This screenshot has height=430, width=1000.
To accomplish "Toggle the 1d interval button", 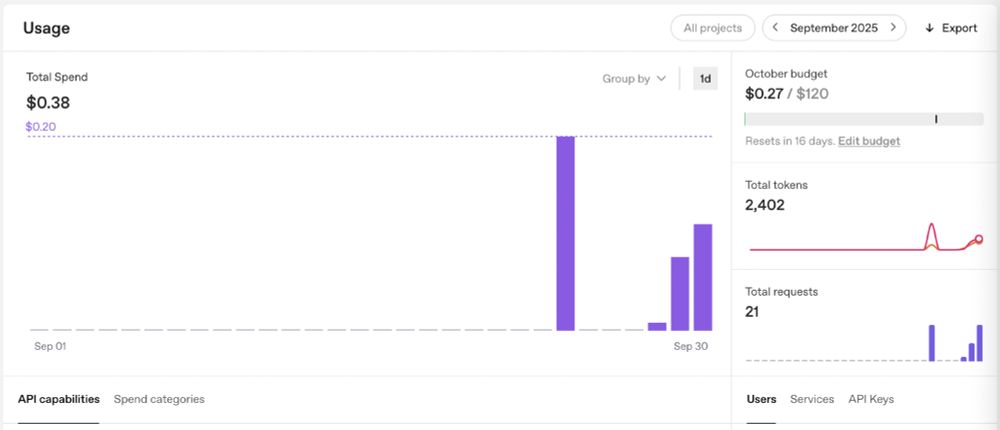I will (705, 78).
